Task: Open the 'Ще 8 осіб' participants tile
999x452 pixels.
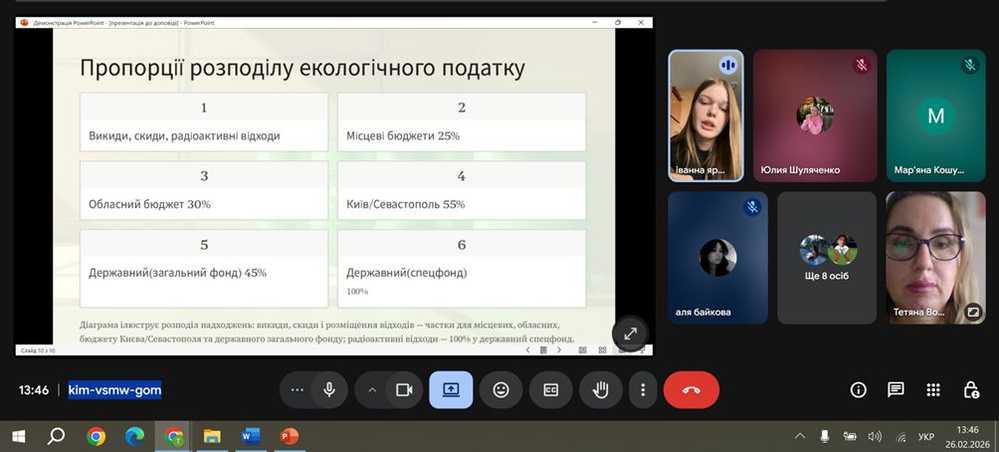Action: pos(826,257)
